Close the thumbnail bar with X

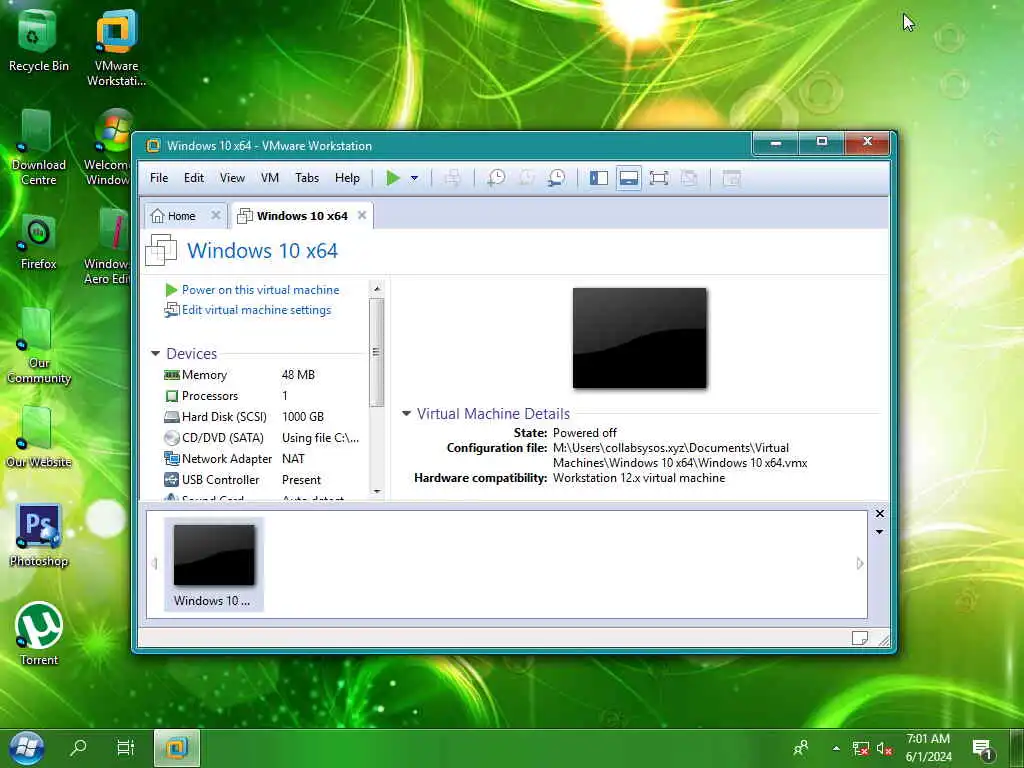[x=880, y=514]
